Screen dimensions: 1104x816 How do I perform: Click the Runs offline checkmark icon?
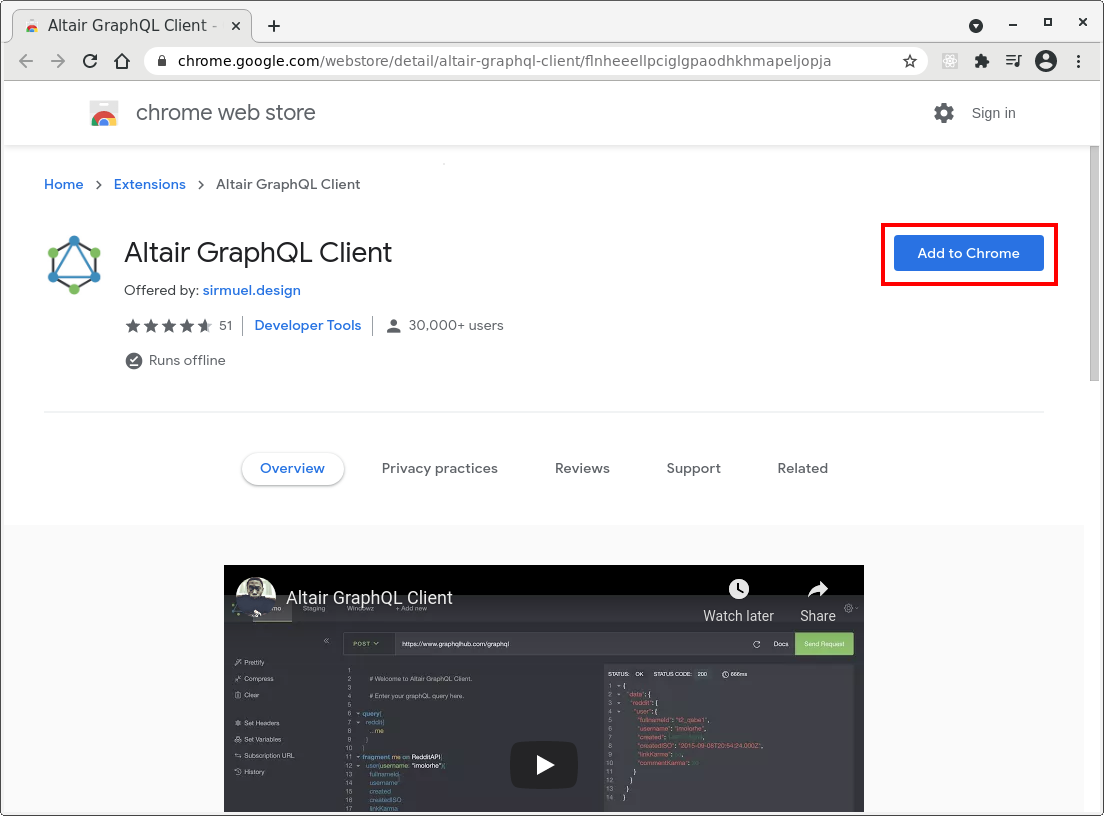(134, 361)
